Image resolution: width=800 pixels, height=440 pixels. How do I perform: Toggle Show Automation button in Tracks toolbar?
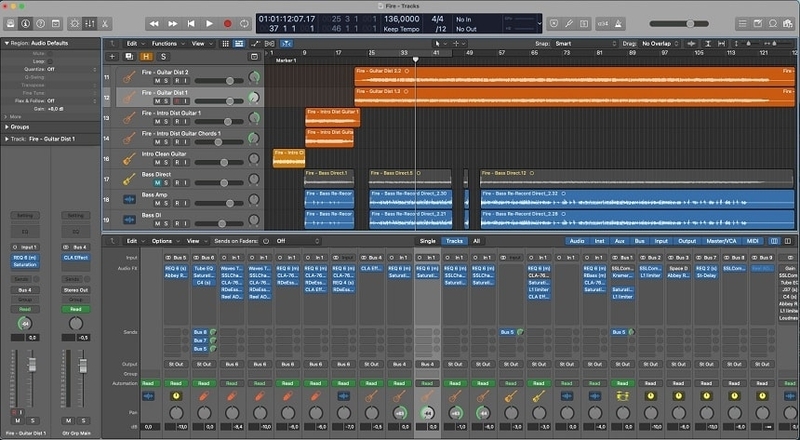tap(255, 44)
